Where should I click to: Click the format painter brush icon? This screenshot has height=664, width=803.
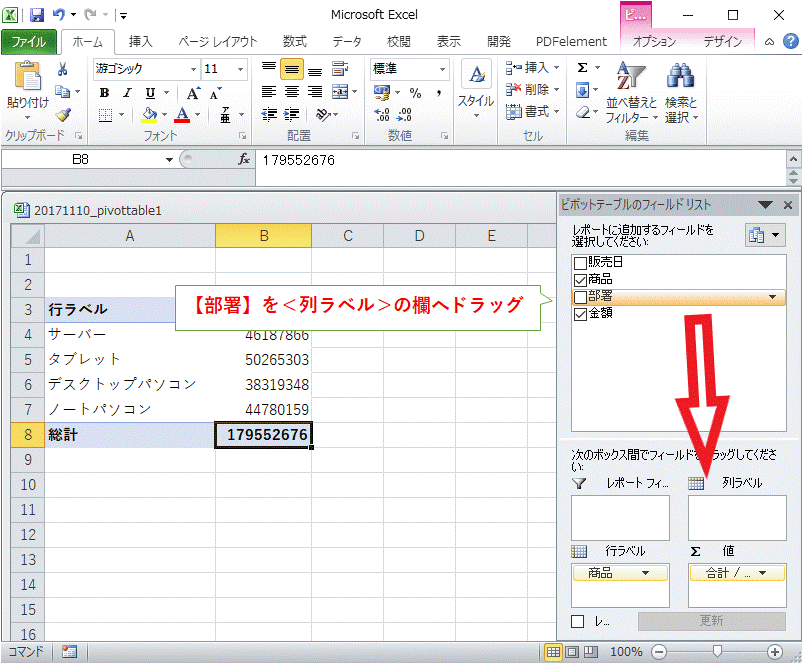click(x=63, y=114)
